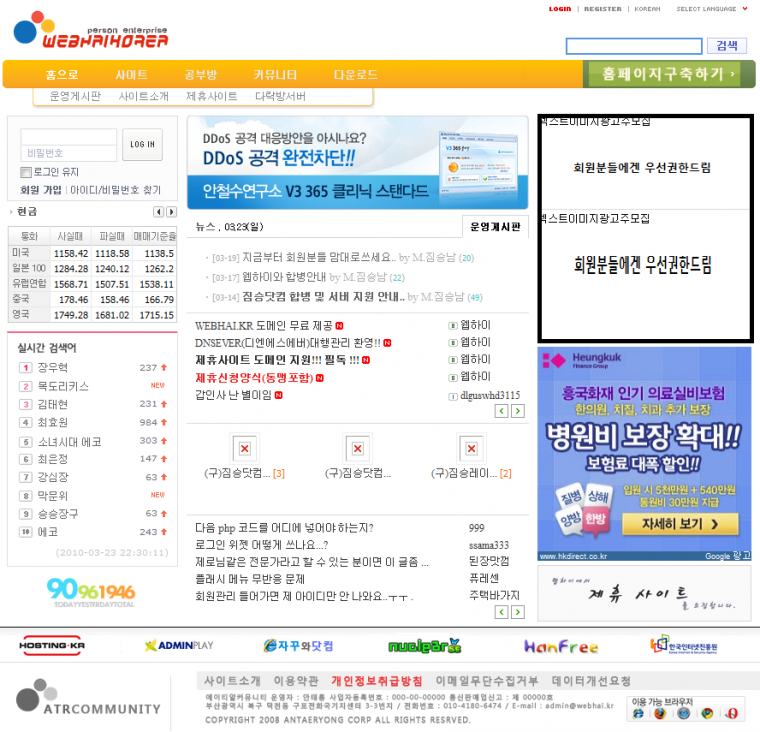Switch to the 운영게시판 tab
The image size is (760, 732).
pyautogui.click(x=495, y=226)
